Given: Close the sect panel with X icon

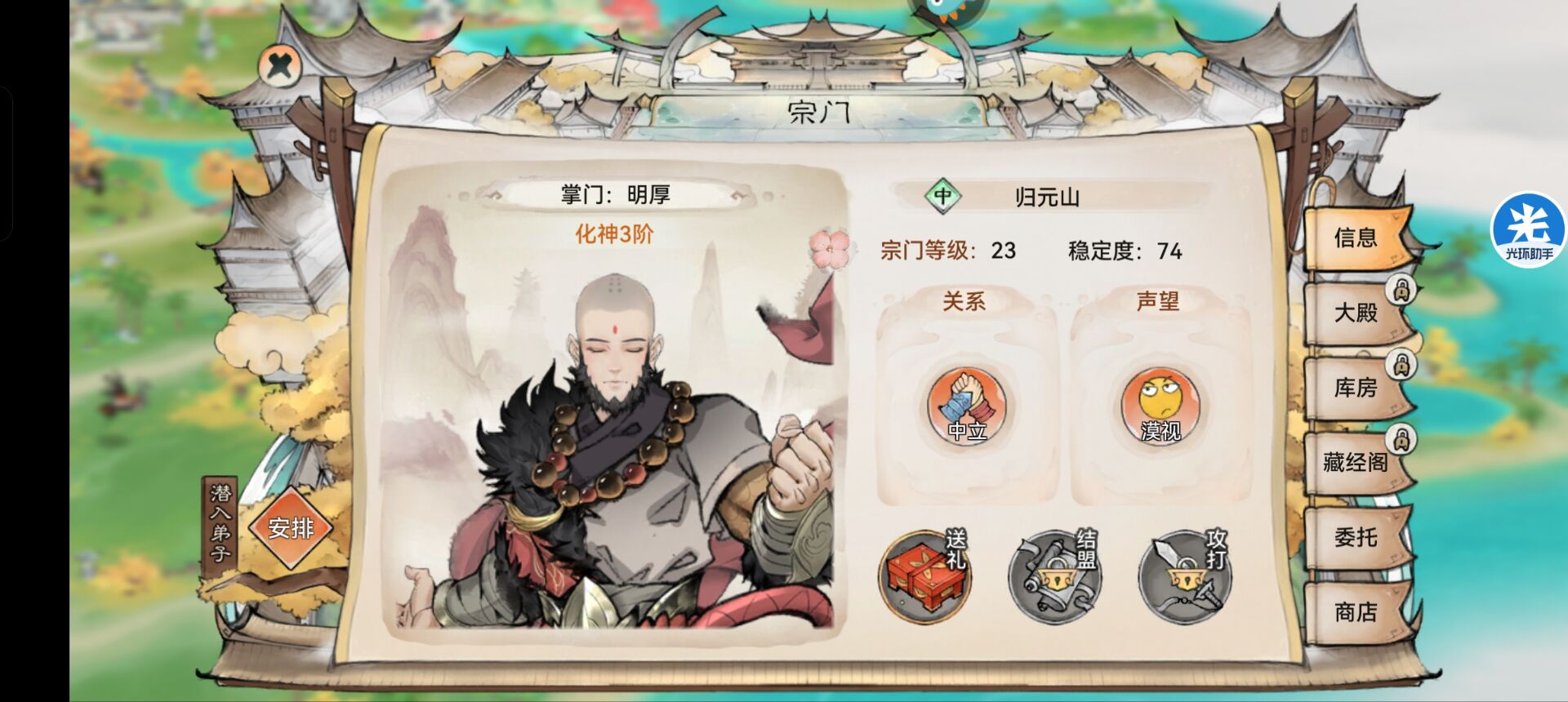Looking at the screenshot, I should coord(279,64).
